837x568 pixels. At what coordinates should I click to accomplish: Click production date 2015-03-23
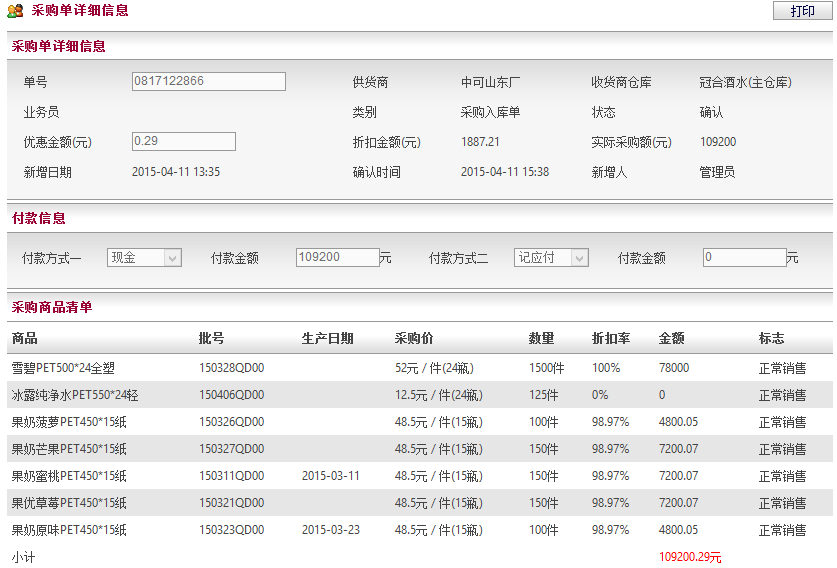(x=331, y=530)
